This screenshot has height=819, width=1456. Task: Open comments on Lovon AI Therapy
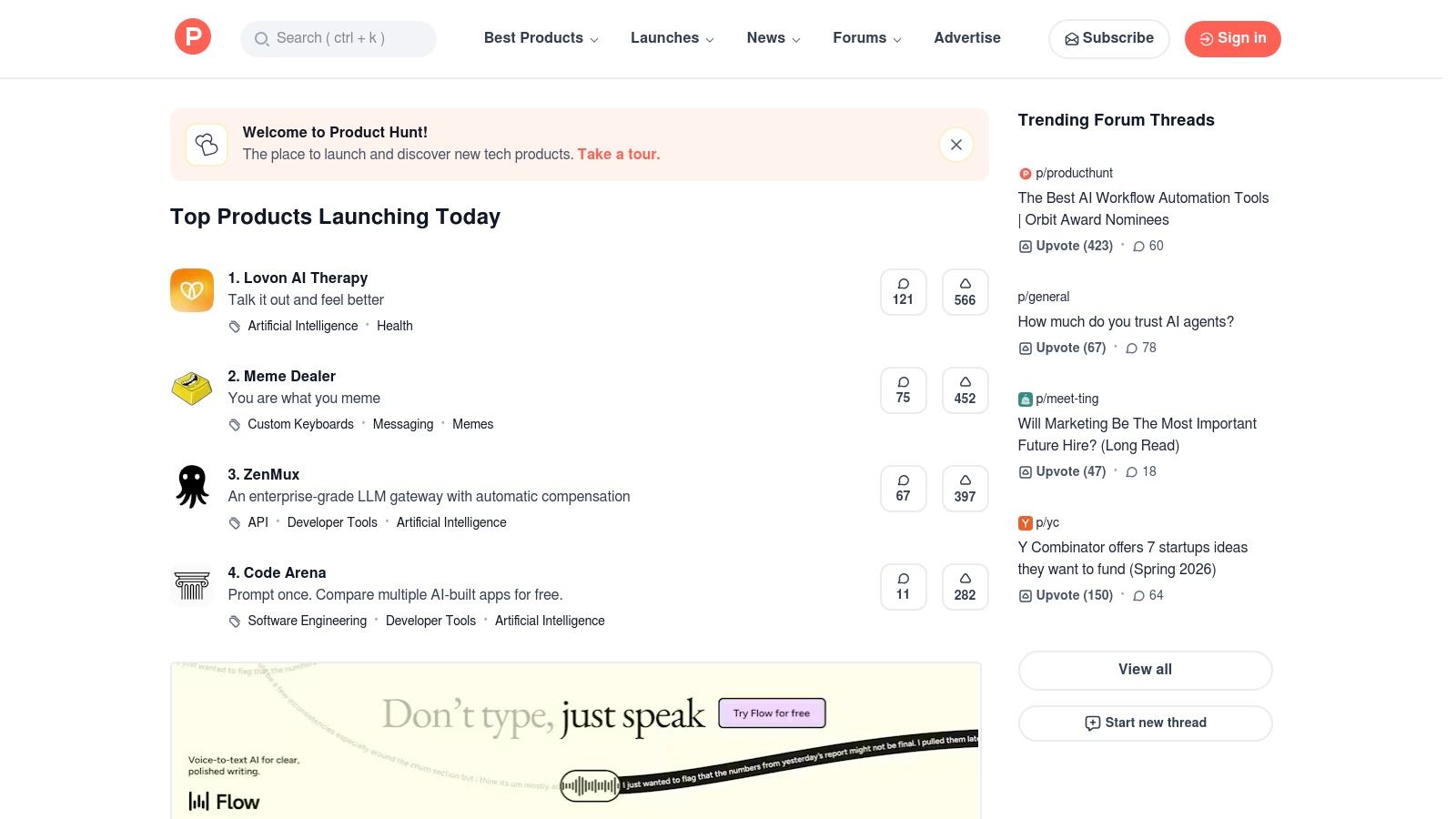pos(903,291)
